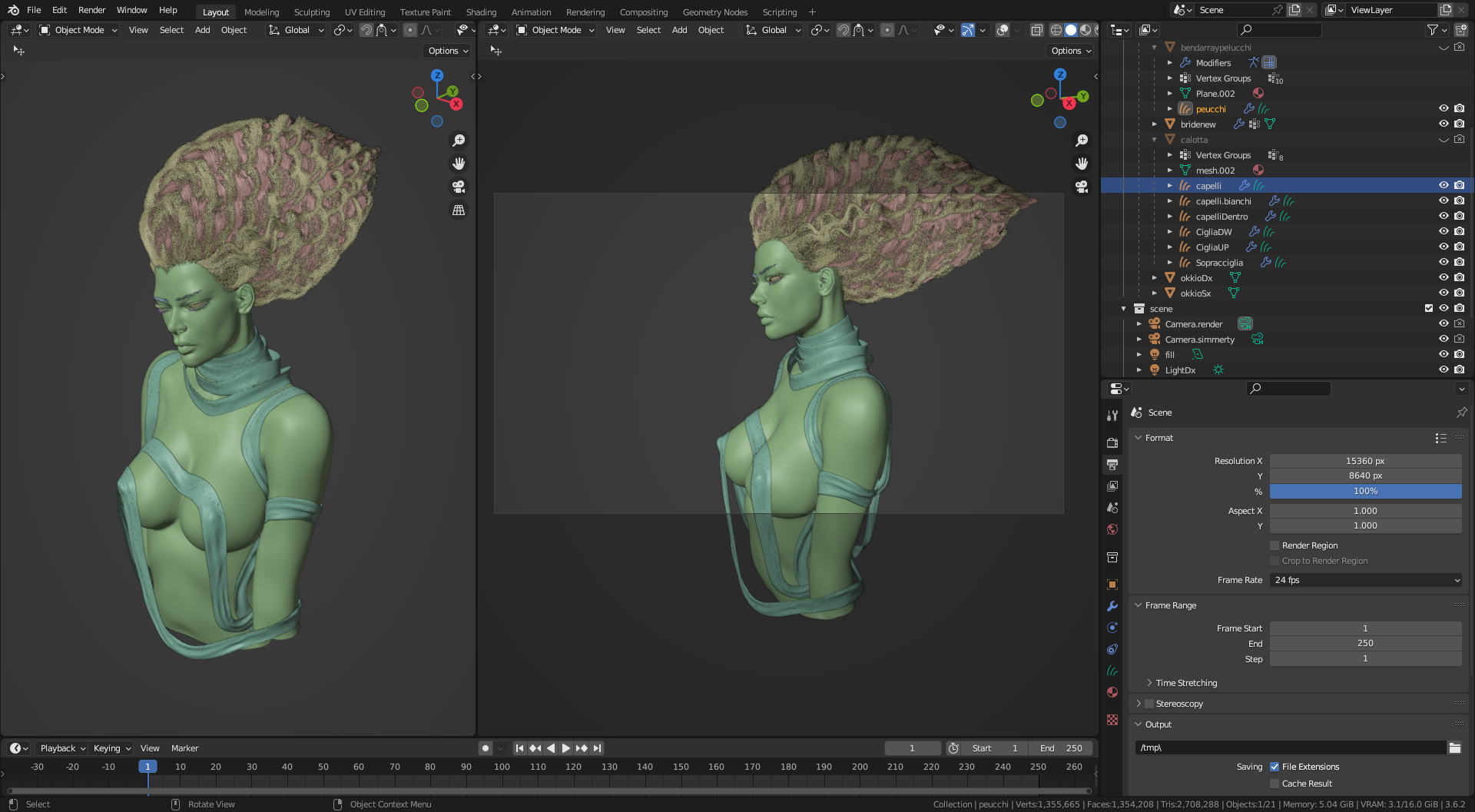Toggle camera view icon in left viewport
Image resolution: width=1475 pixels, height=812 pixels.
[459, 187]
